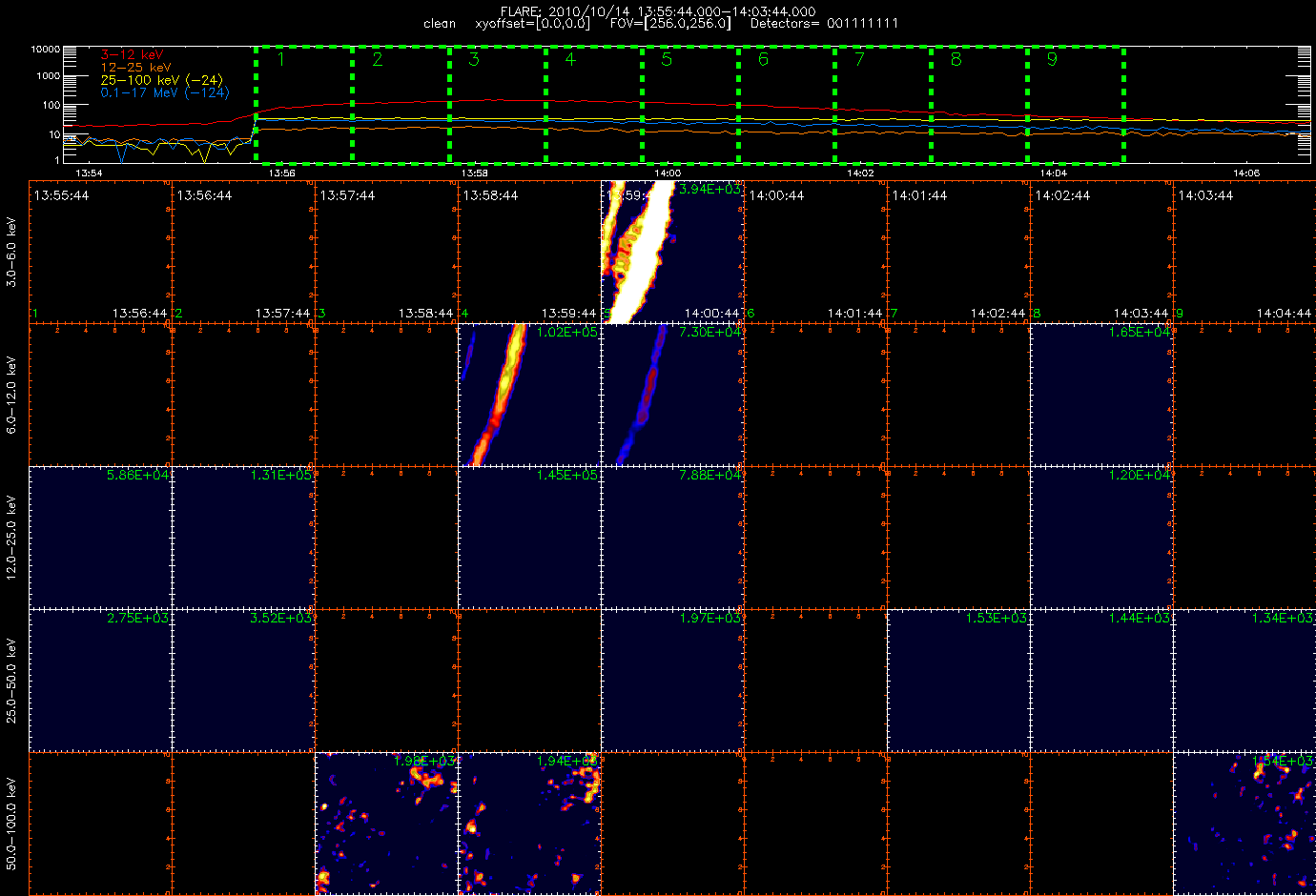Click the '50.0-100.0 keV' row label
This screenshot has height=896, width=1316.
tap(11, 825)
